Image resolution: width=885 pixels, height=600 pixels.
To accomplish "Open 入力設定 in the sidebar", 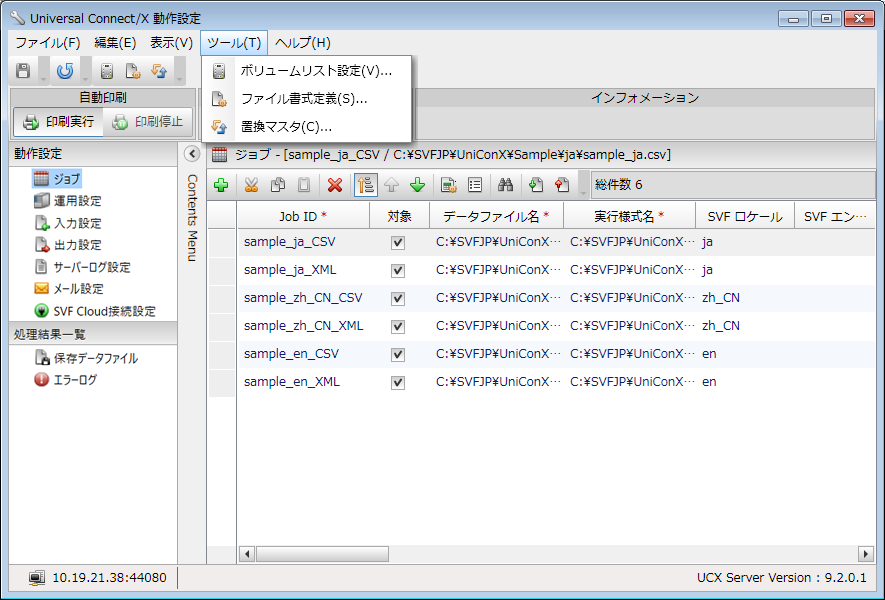I will tap(68, 223).
